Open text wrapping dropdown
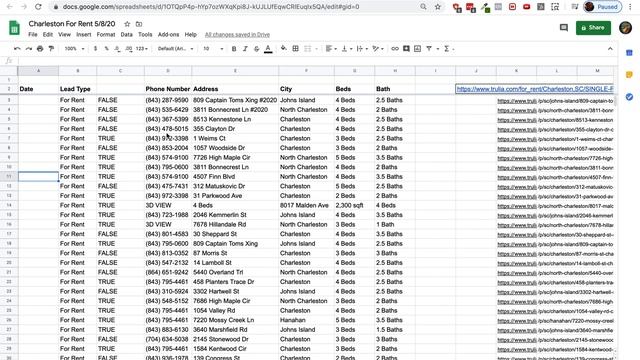The image size is (640, 360). pyautogui.click(x=362, y=49)
